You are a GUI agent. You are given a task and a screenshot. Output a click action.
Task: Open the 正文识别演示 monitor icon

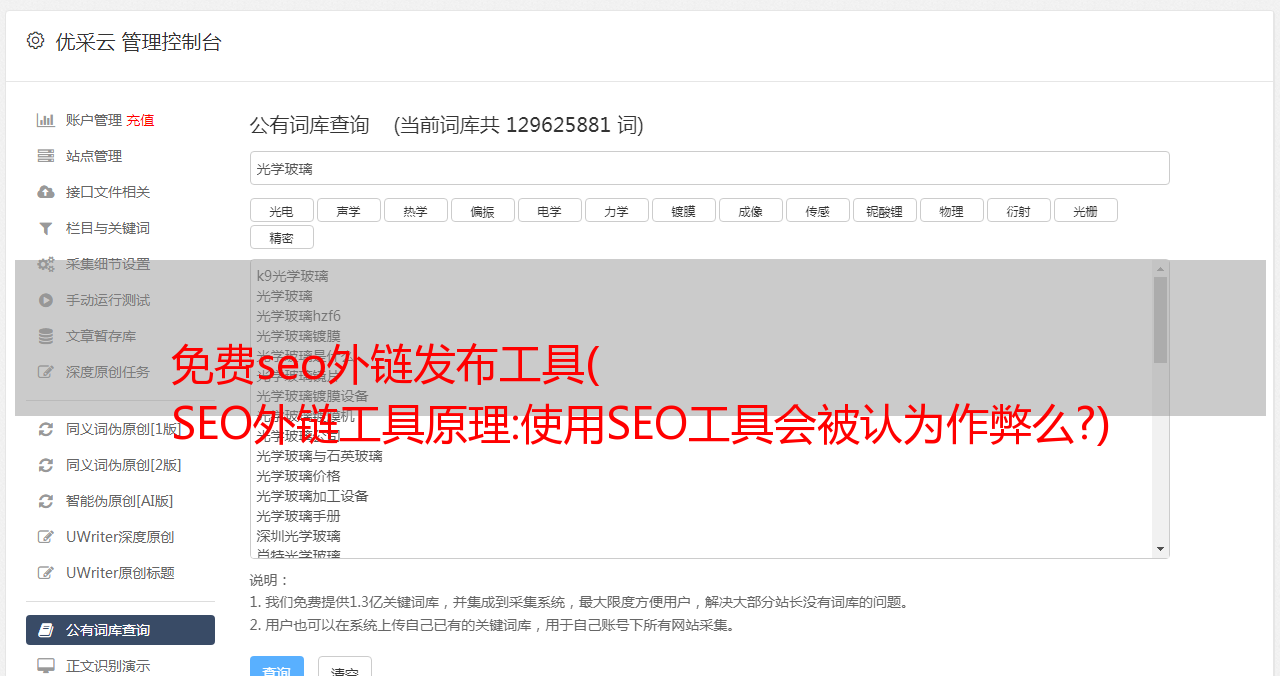(46, 665)
